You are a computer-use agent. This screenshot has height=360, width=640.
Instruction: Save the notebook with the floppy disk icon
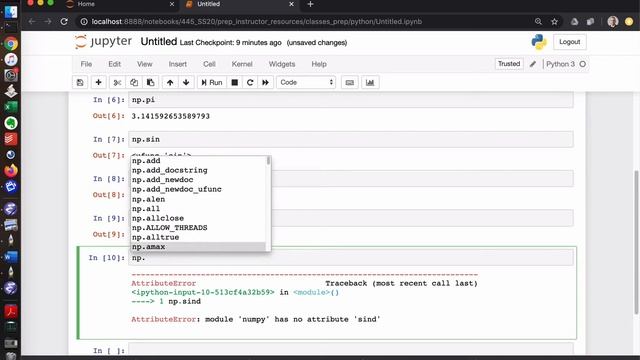click(80, 82)
